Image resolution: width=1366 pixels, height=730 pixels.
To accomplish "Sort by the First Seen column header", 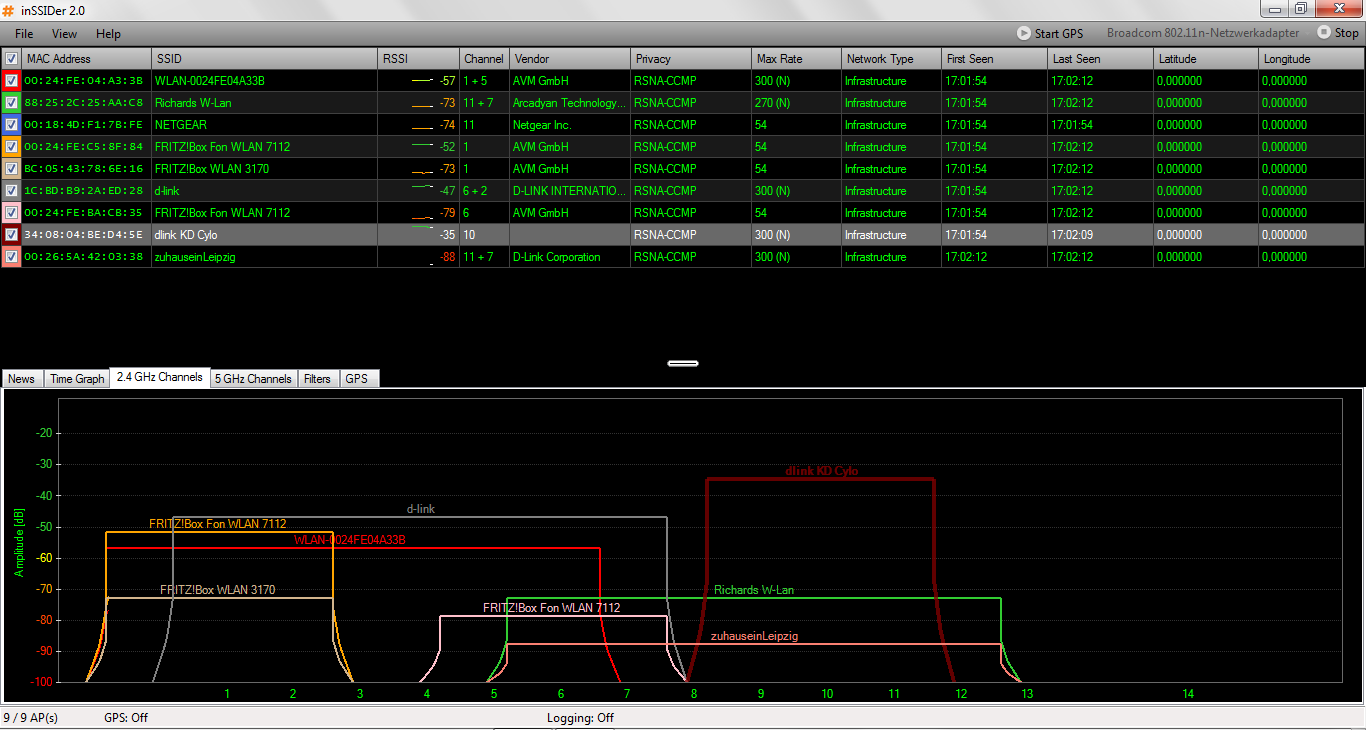I will pos(994,59).
